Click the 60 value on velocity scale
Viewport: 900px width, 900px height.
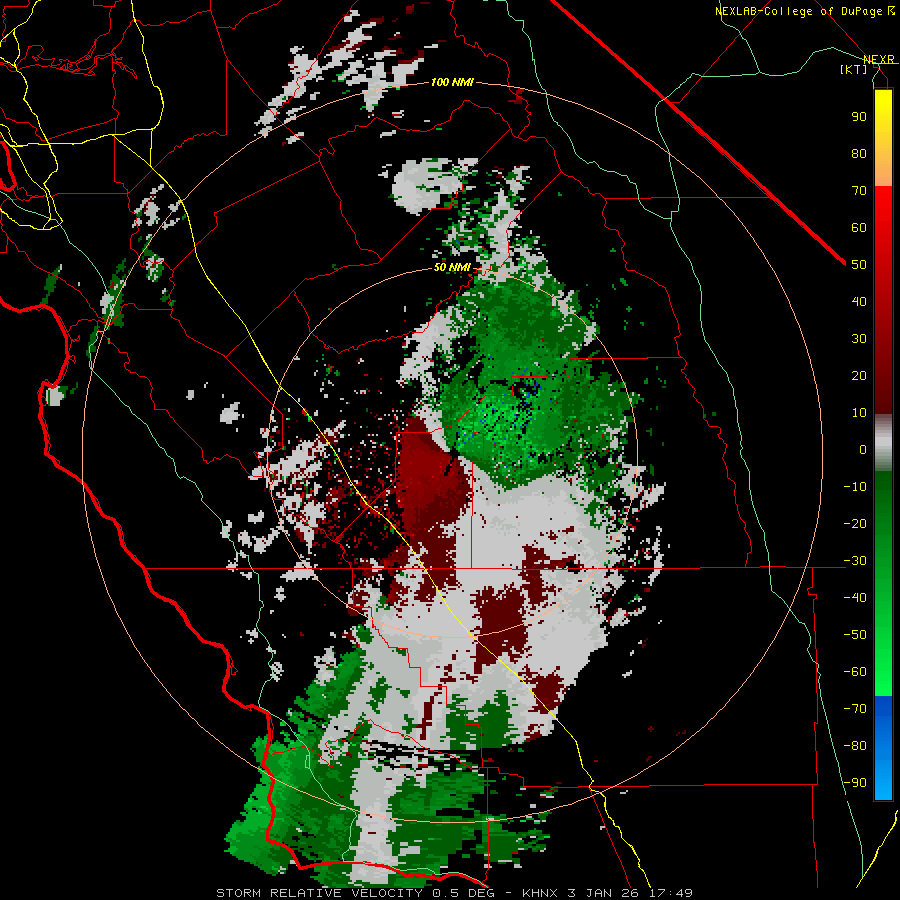tap(859, 228)
